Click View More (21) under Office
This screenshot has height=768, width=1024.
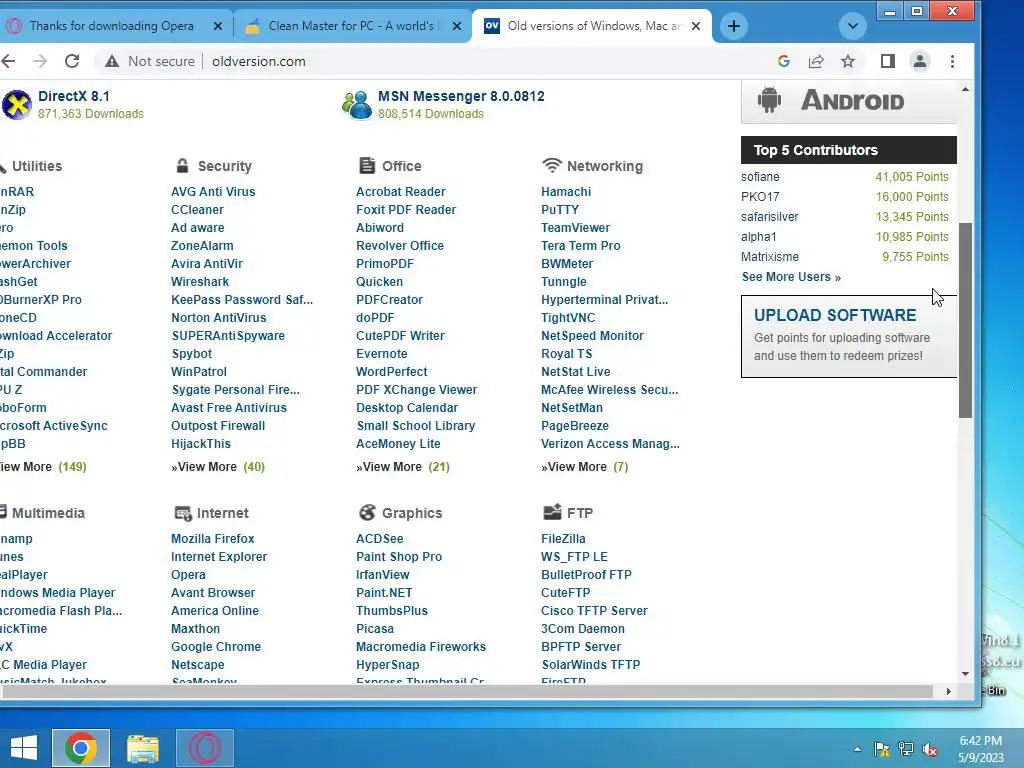point(403,467)
